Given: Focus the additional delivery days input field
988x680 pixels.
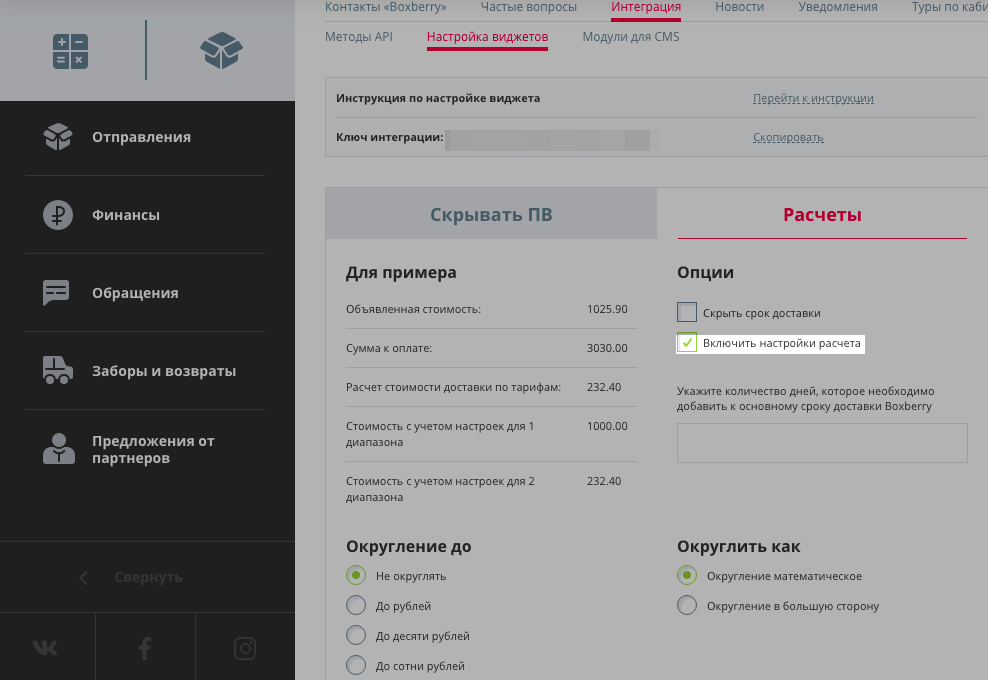Looking at the screenshot, I should [822, 443].
